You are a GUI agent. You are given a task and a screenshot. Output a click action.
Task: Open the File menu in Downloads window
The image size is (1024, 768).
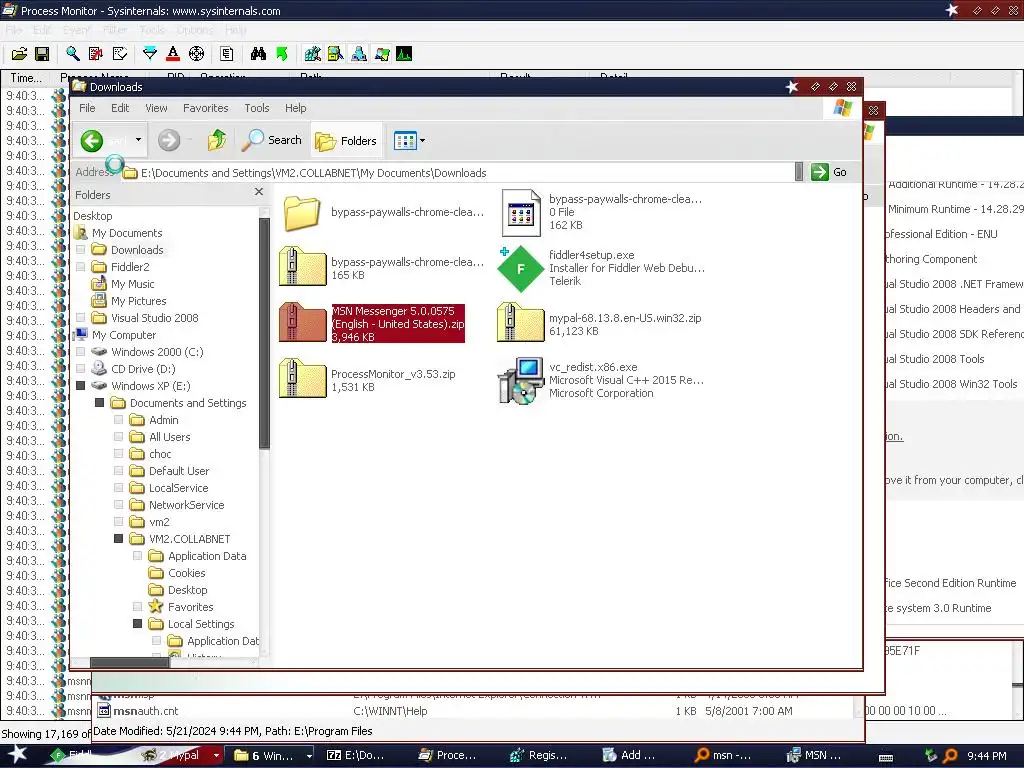(x=87, y=108)
